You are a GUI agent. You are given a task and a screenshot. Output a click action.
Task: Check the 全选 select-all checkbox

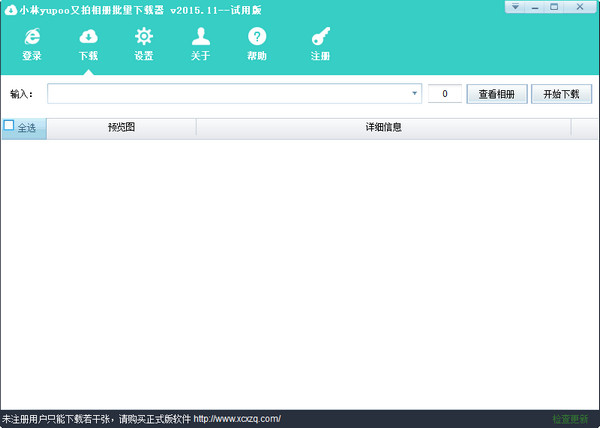point(10,127)
